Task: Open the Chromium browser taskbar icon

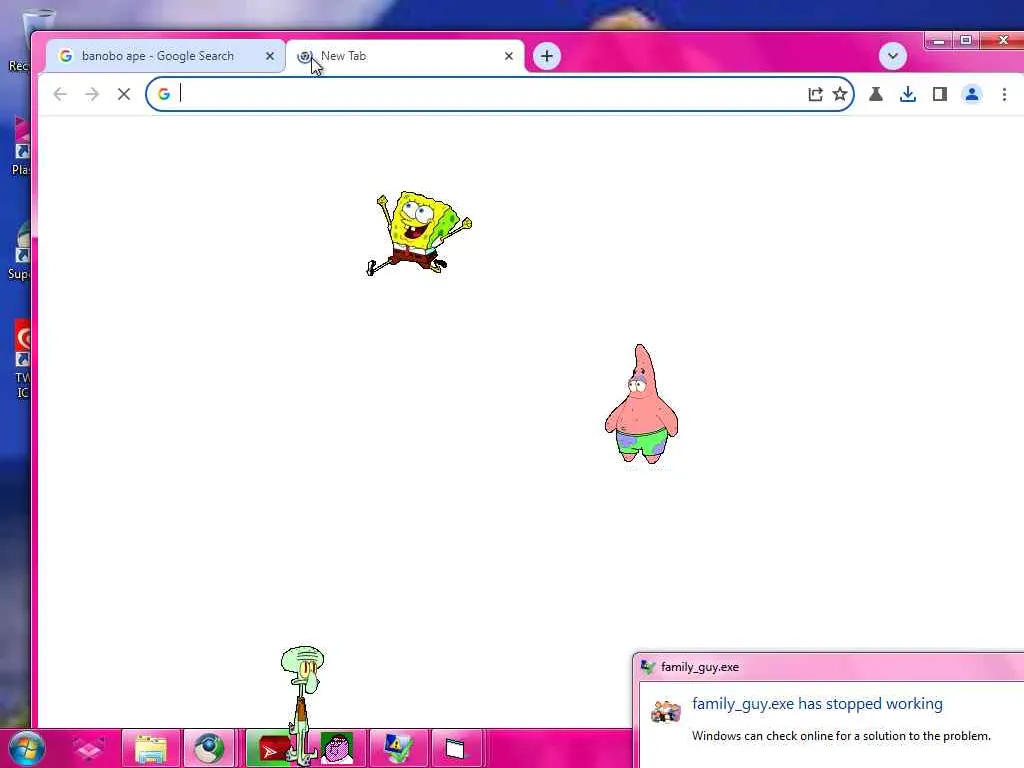Action: tap(209, 748)
